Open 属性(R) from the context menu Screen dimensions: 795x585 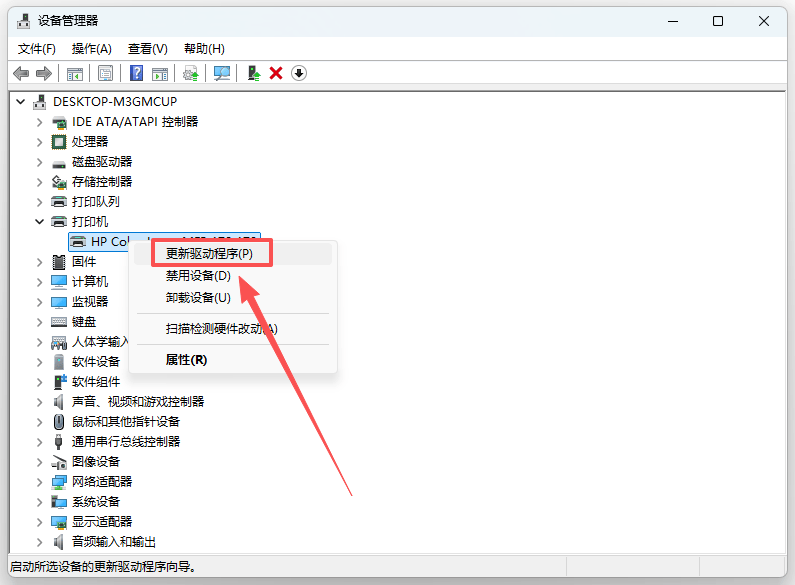[186, 360]
